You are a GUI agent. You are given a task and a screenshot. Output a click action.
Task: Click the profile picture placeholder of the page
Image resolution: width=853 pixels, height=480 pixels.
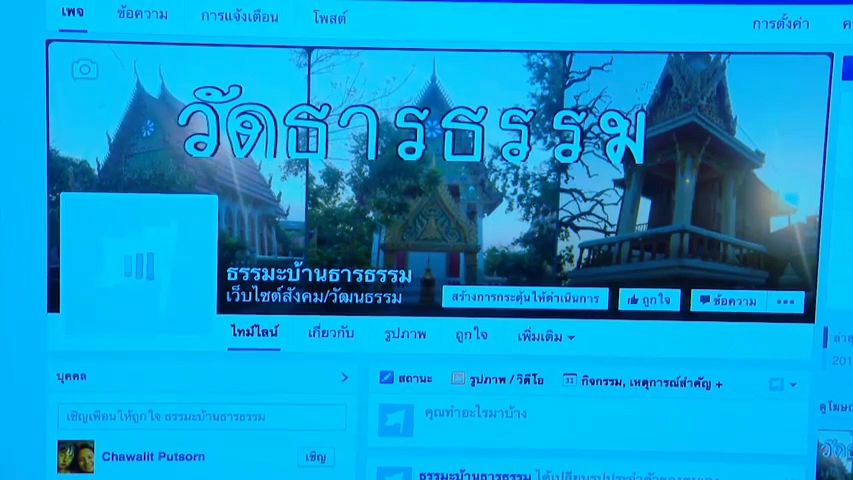tap(139, 265)
